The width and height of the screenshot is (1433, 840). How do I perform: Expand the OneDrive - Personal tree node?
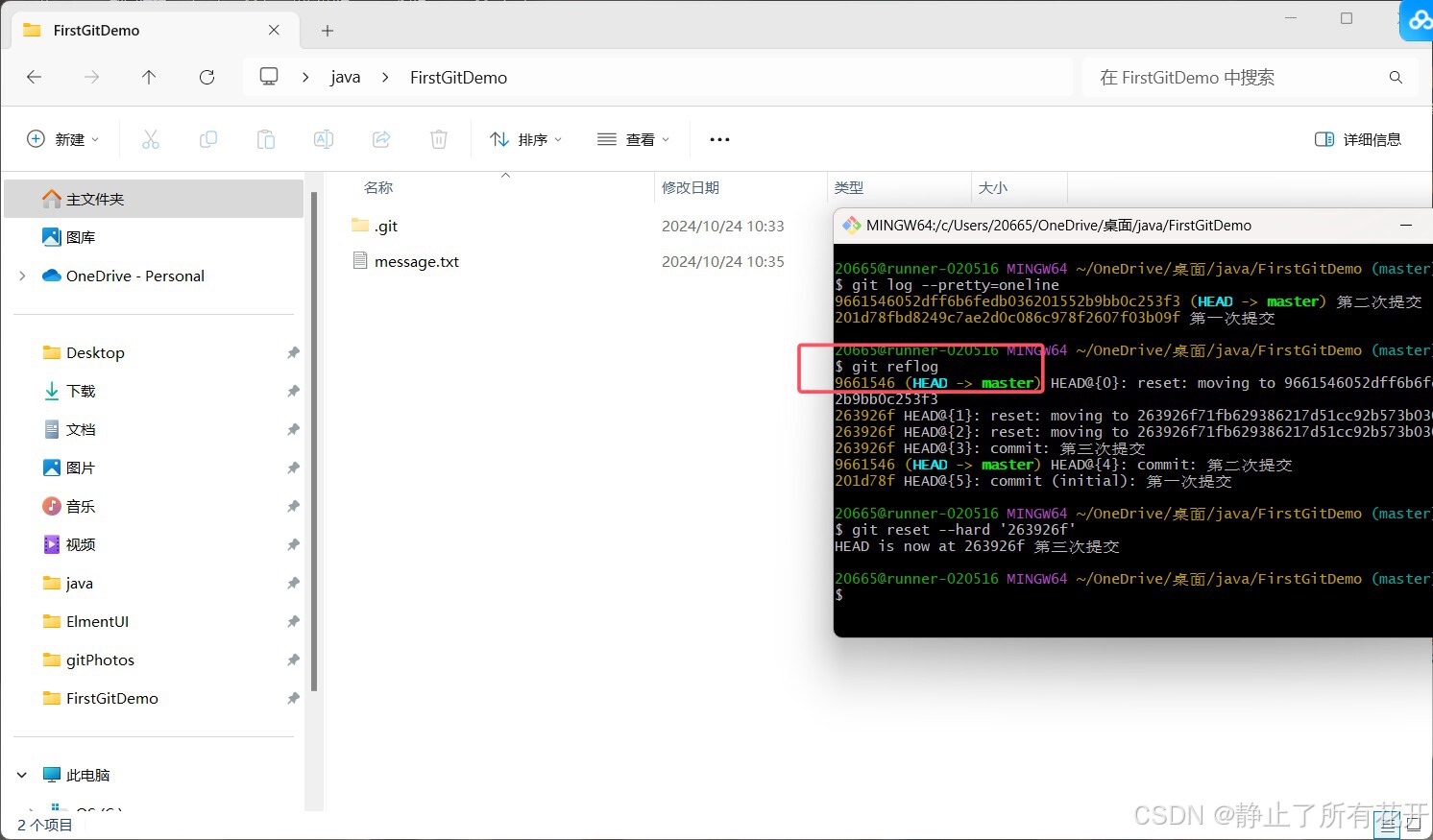(22, 276)
